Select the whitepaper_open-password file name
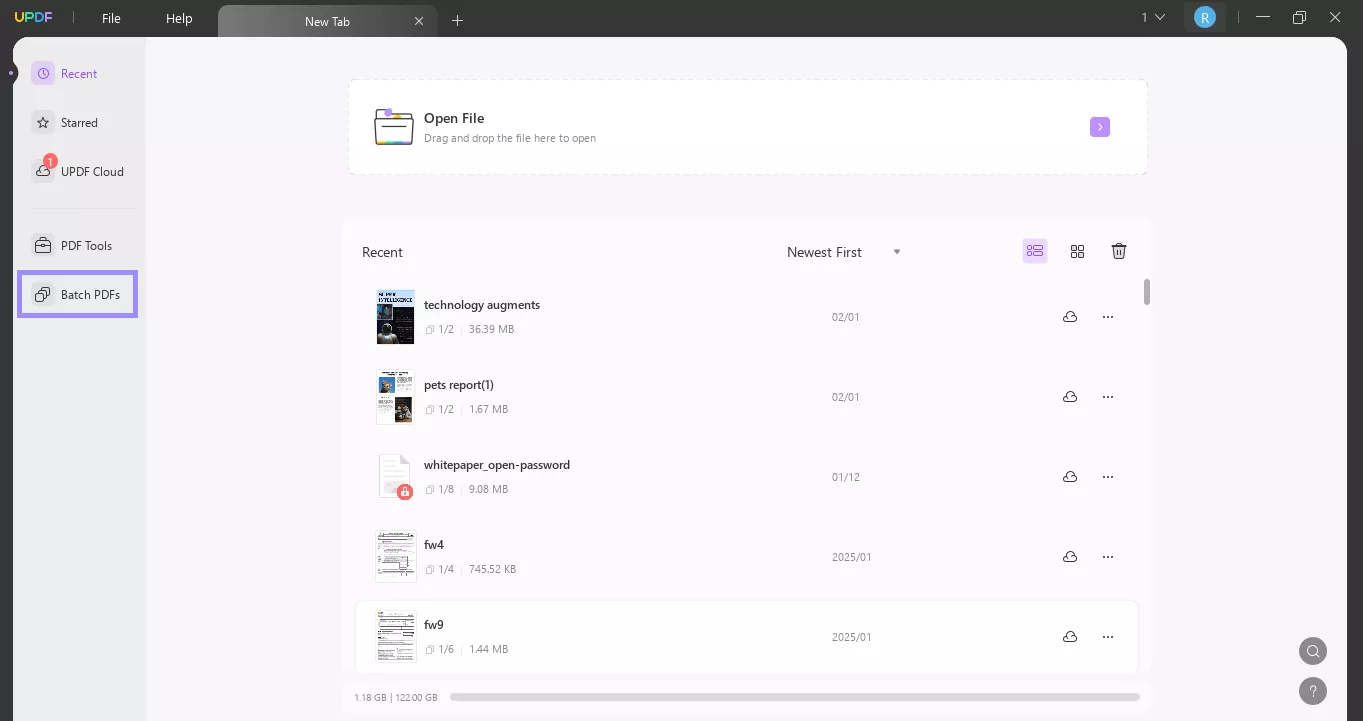The height and width of the screenshot is (721, 1363). click(497, 465)
